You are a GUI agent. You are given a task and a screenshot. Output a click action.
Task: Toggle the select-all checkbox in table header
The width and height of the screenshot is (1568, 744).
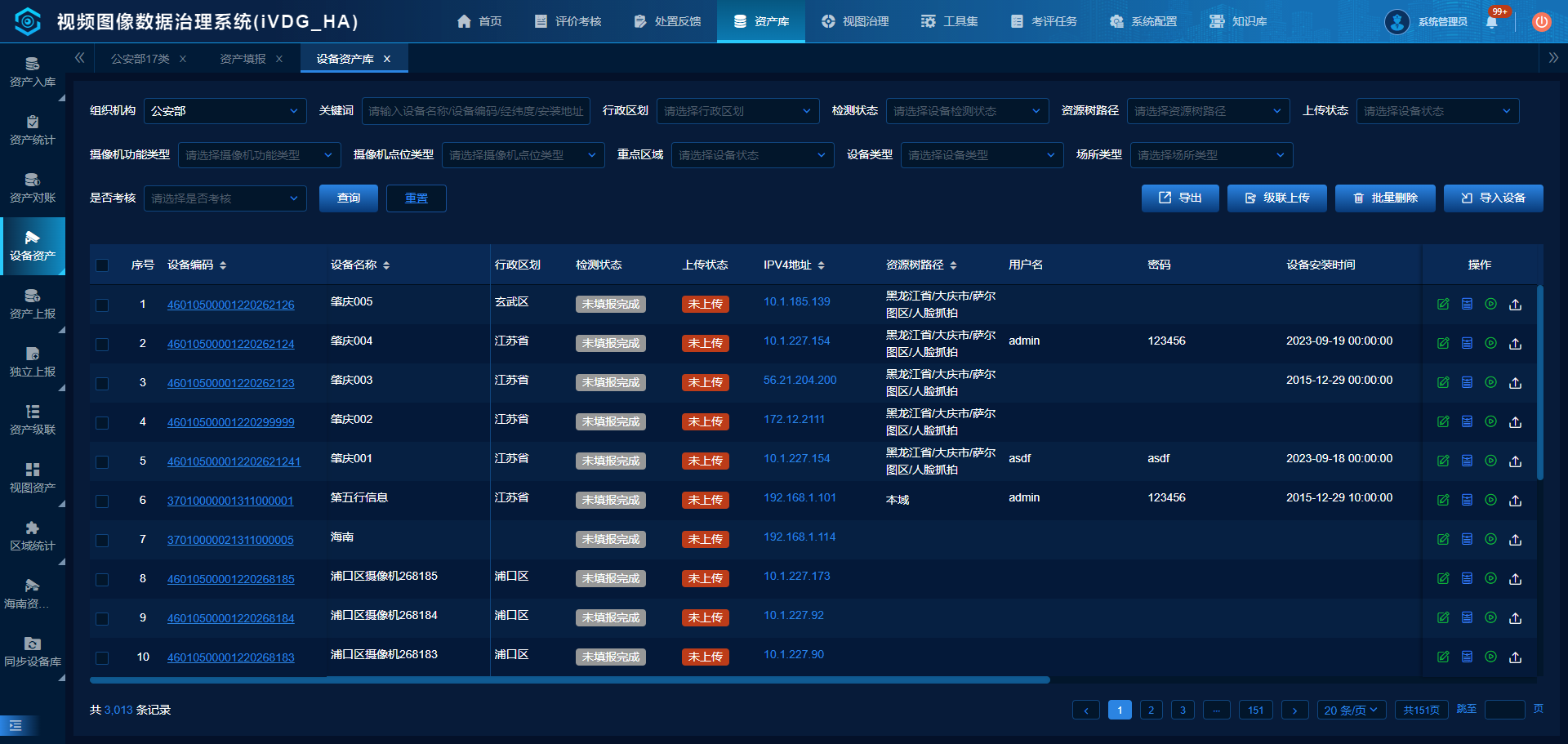102,265
